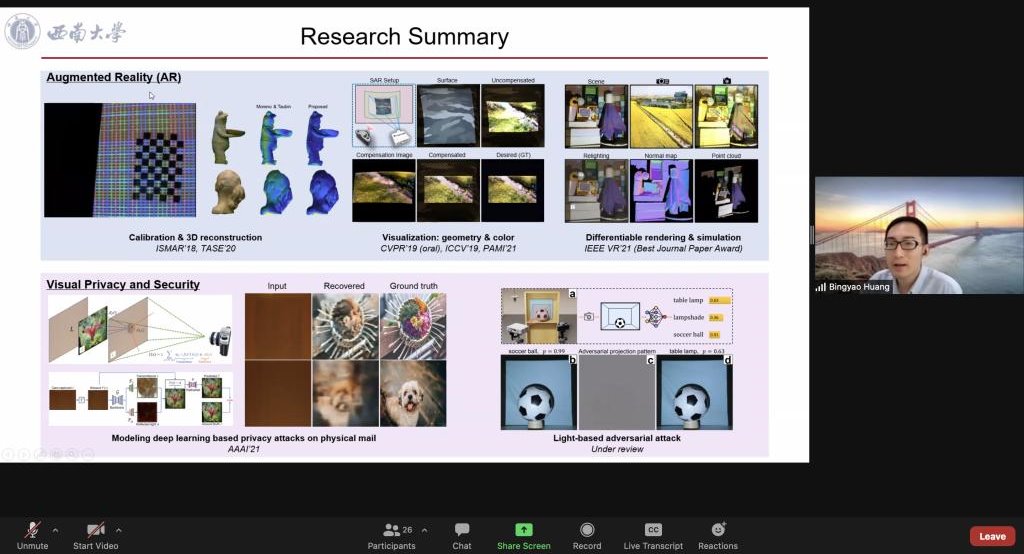This screenshot has width=1024, height=554.
Task: Click the green Share Screen icon
Action: tap(523, 529)
